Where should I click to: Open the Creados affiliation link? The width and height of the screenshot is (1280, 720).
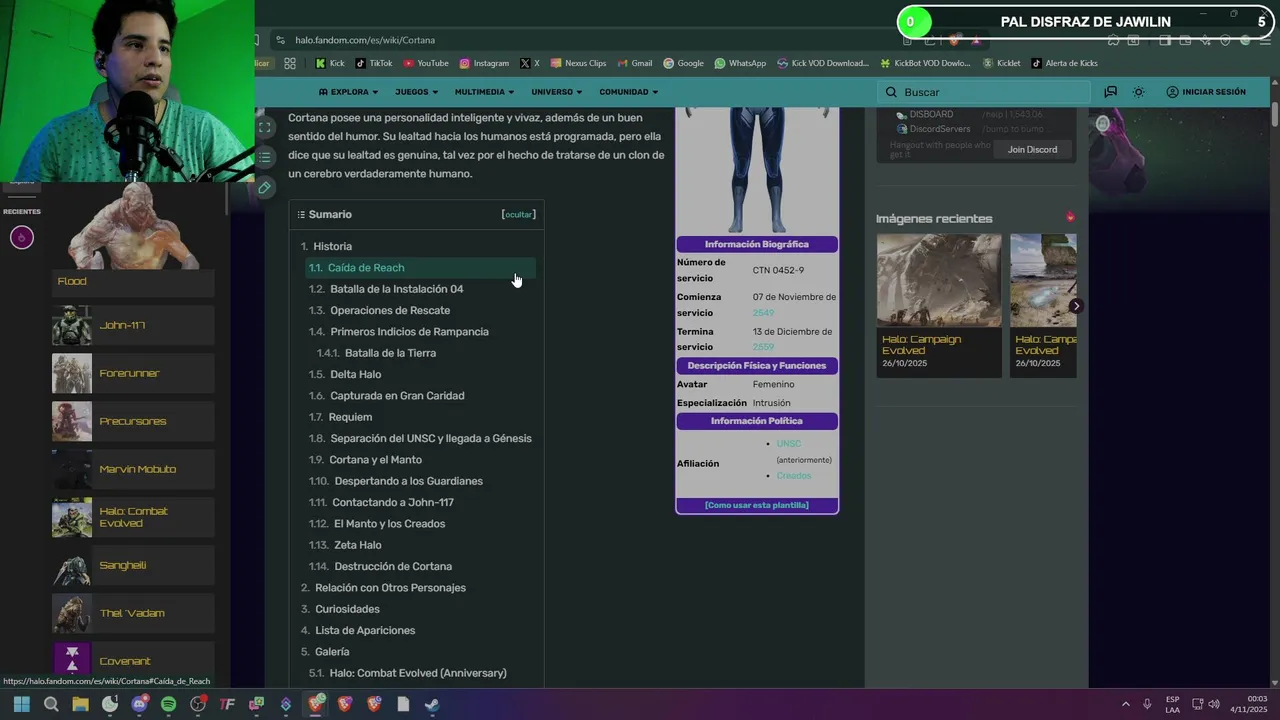tap(794, 476)
